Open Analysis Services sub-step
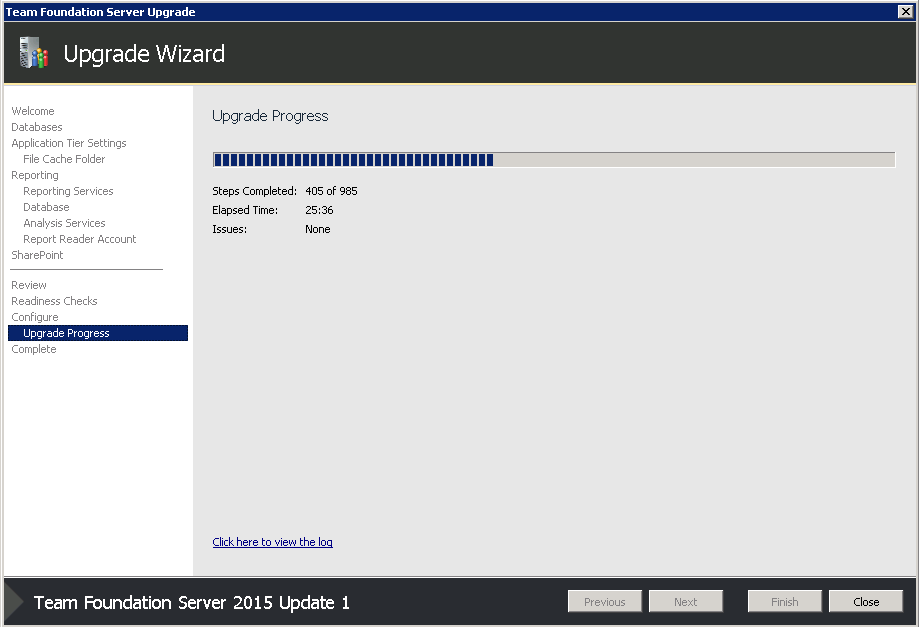Image resolution: width=919 pixels, height=627 pixels. (x=64, y=223)
